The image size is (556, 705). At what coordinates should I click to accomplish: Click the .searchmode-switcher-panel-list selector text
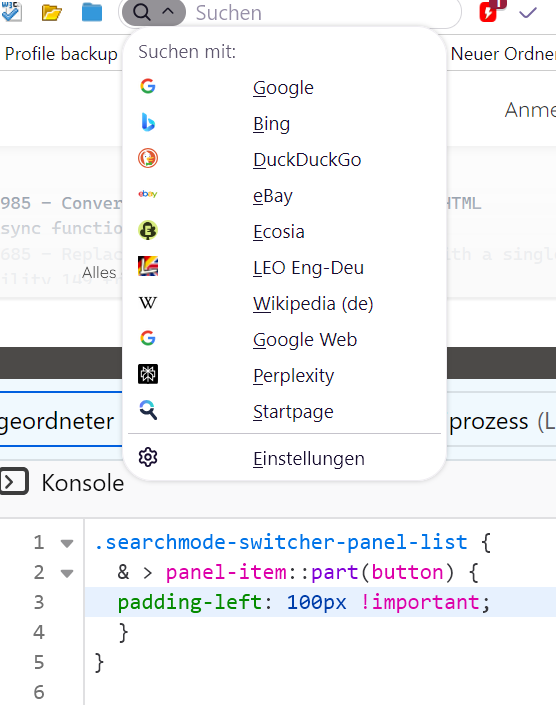click(281, 542)
